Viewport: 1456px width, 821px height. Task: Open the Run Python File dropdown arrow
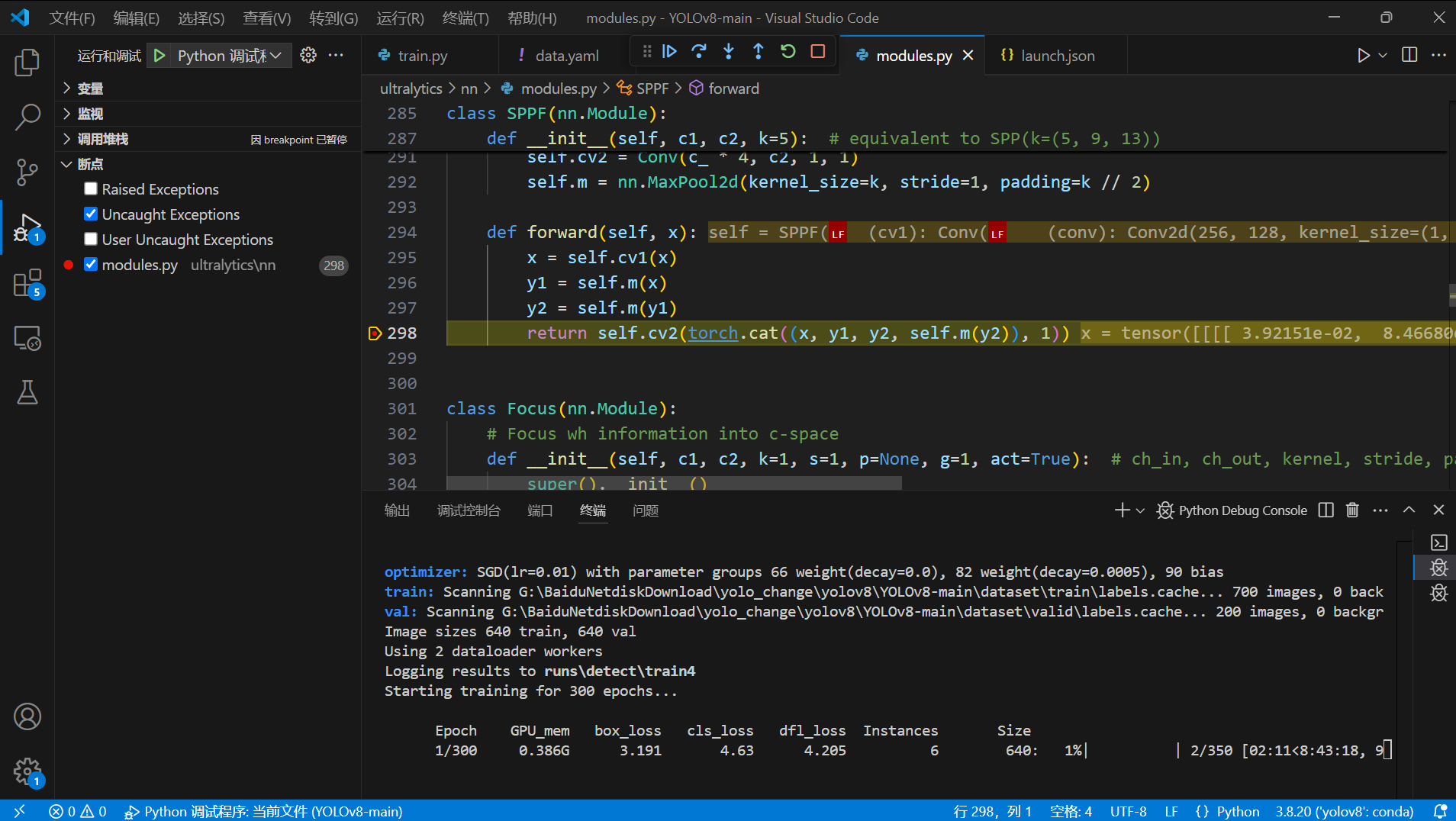point(1383,55)
